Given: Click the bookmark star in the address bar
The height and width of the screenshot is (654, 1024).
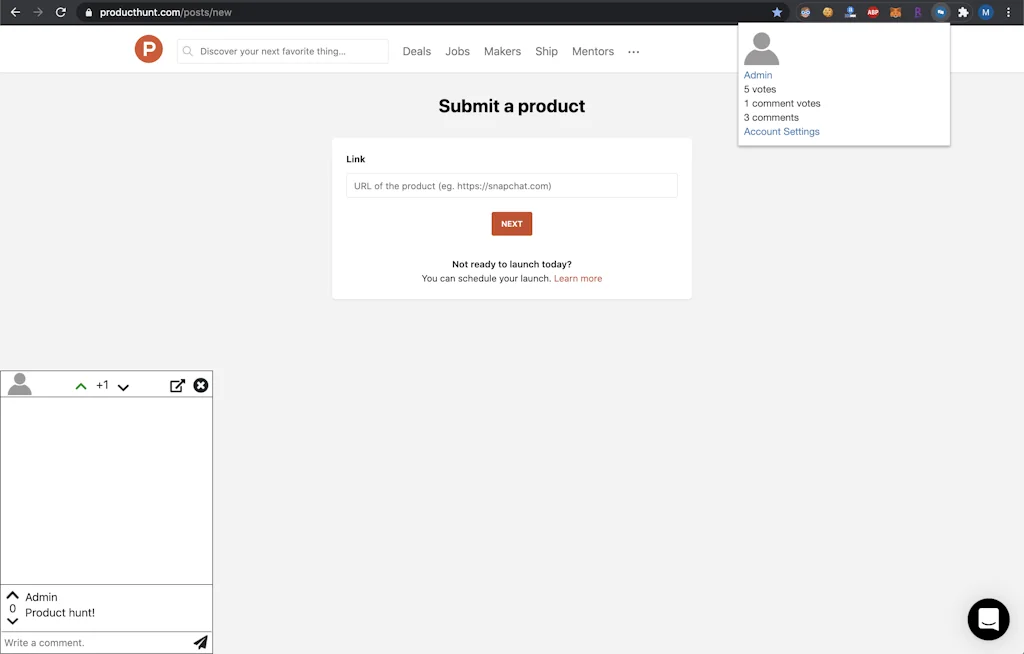Looking at the screenshot, I should click(x=777, y=12).
